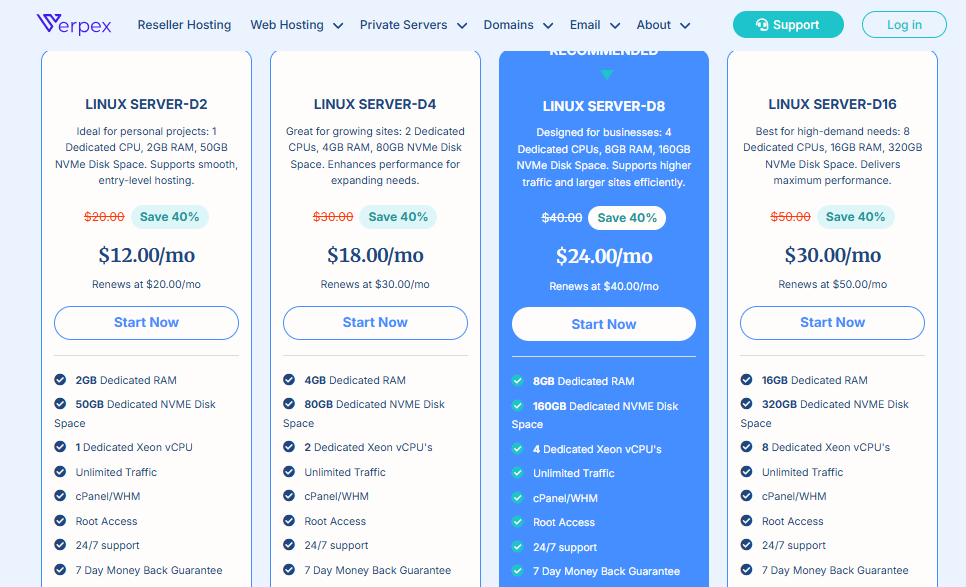Click 24/7 support checkmark in SERVER-D4 card
This screenshot has height=587, width=966.
click(x=289, y=544)
